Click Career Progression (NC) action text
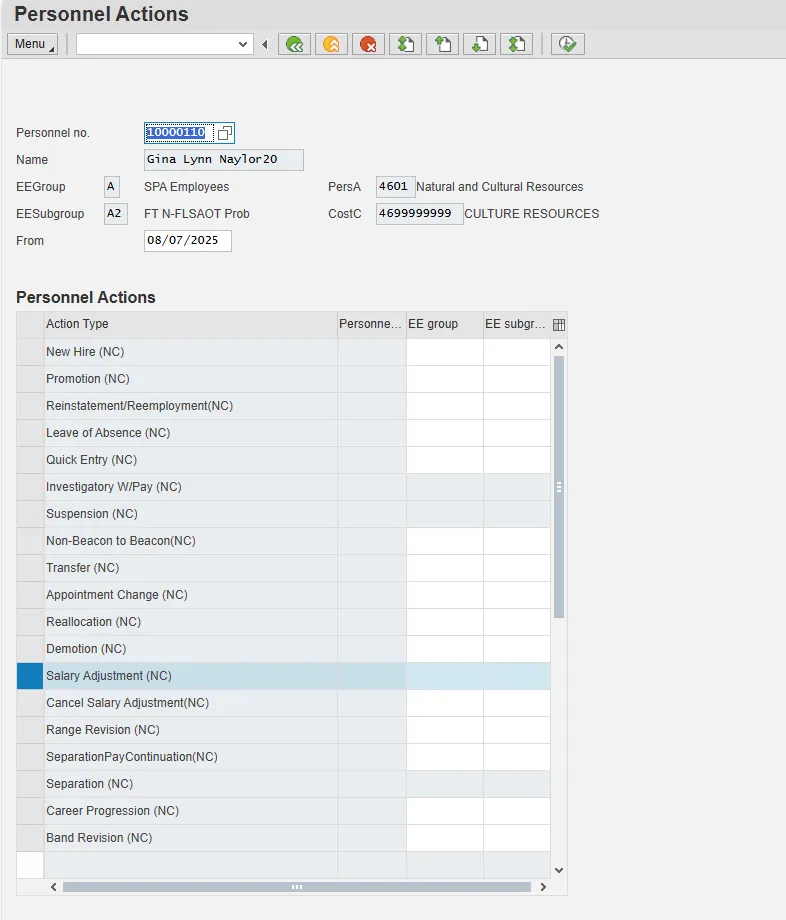 (x=113, y=811)
